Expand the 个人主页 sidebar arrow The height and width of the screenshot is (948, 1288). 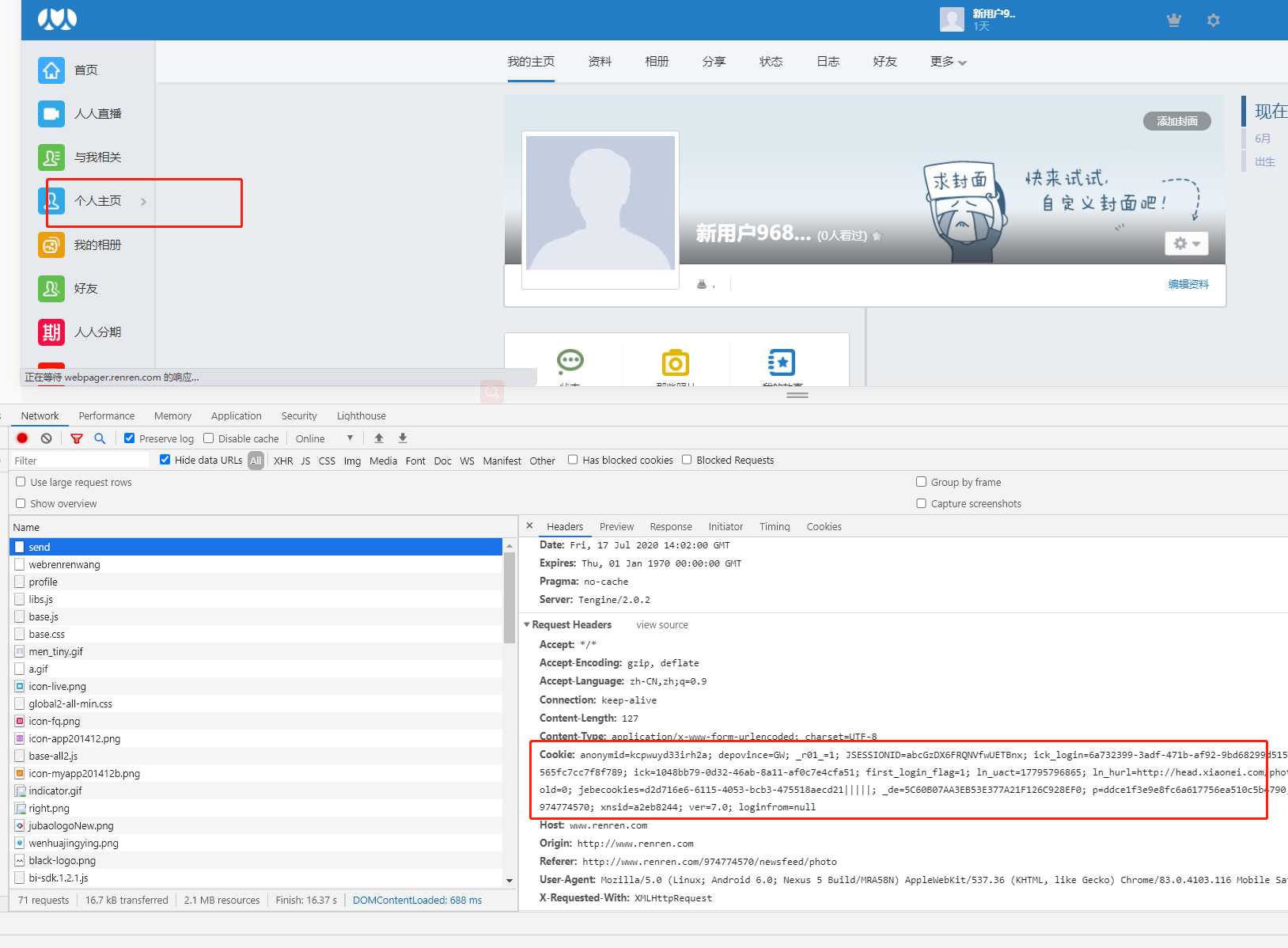coord(143,202)
